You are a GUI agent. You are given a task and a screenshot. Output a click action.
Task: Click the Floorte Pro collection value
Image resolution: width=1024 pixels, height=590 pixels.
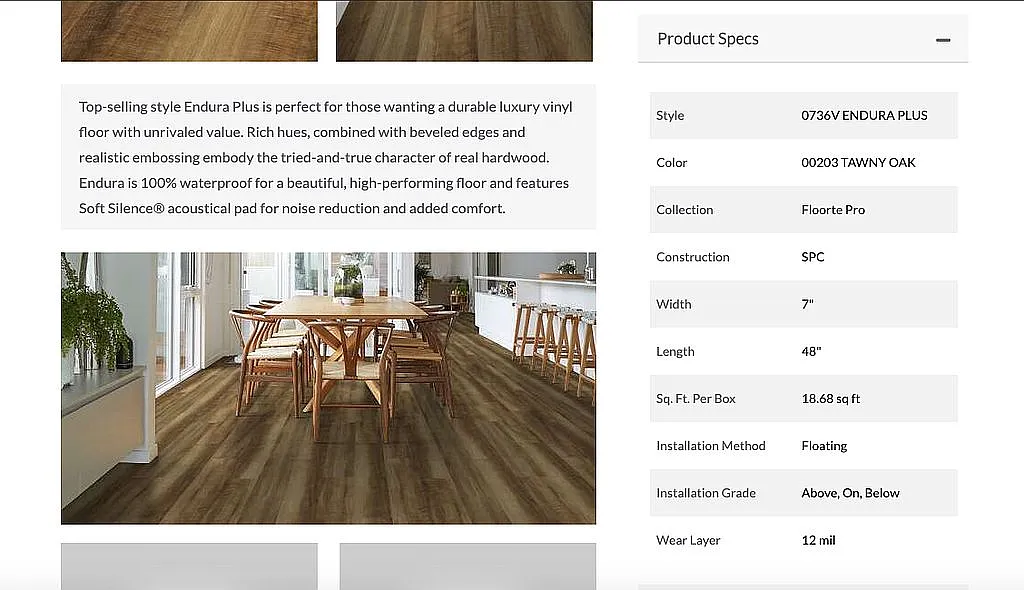click(833, 210)
